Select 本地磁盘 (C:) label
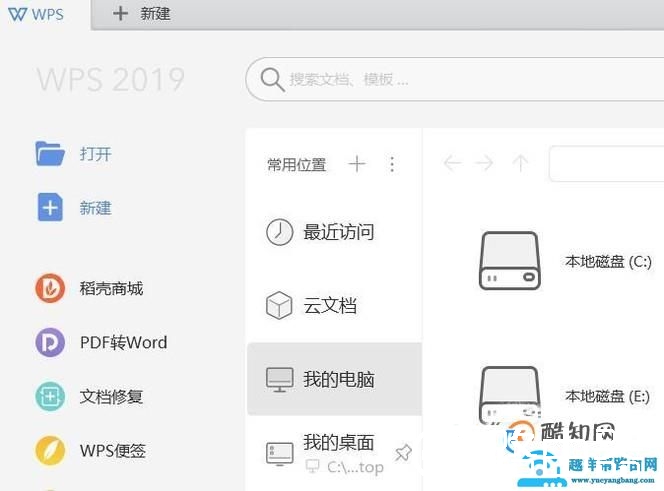This screenshot has width=664, height=491. click(608, 262)
